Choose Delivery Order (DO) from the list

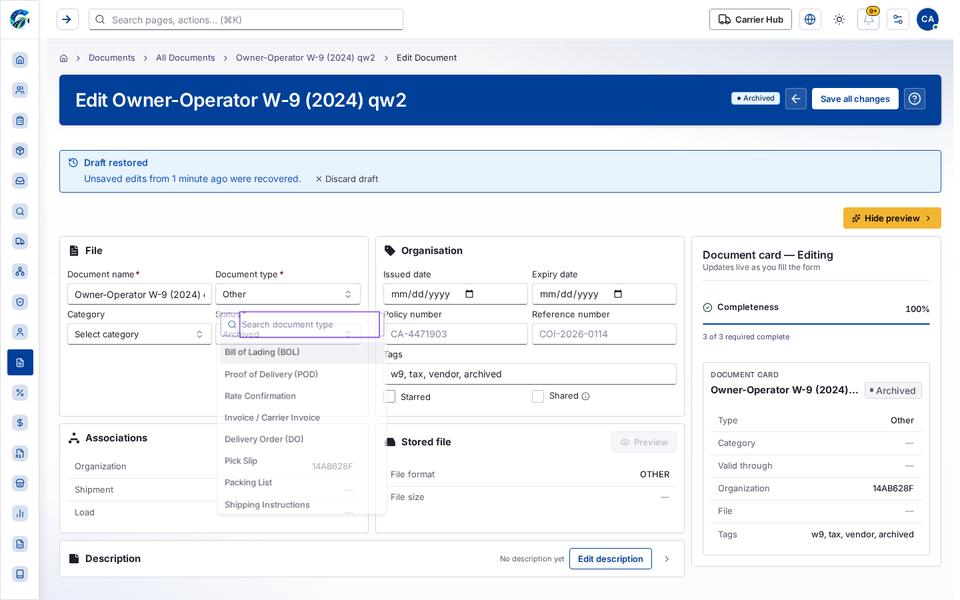click(x=302, y=439)
